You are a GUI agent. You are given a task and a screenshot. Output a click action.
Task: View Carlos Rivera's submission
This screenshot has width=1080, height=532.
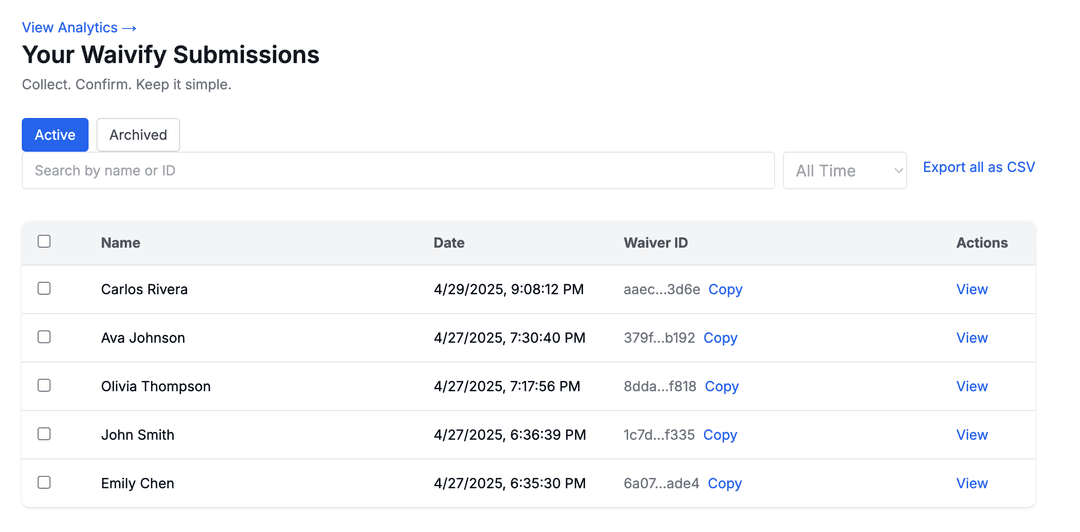pyautogui.click(x=972, y=289)
